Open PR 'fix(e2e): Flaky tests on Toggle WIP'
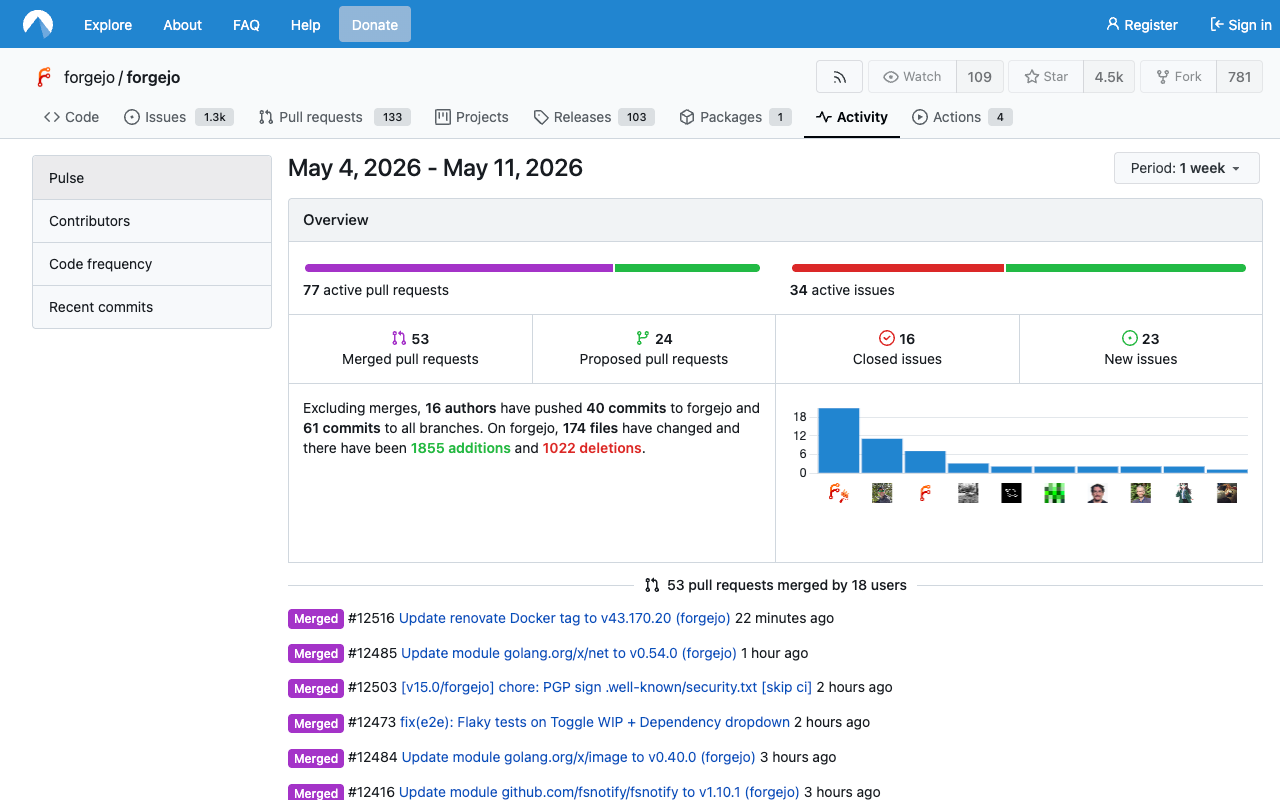1280x800 pixels. point(595,722)
